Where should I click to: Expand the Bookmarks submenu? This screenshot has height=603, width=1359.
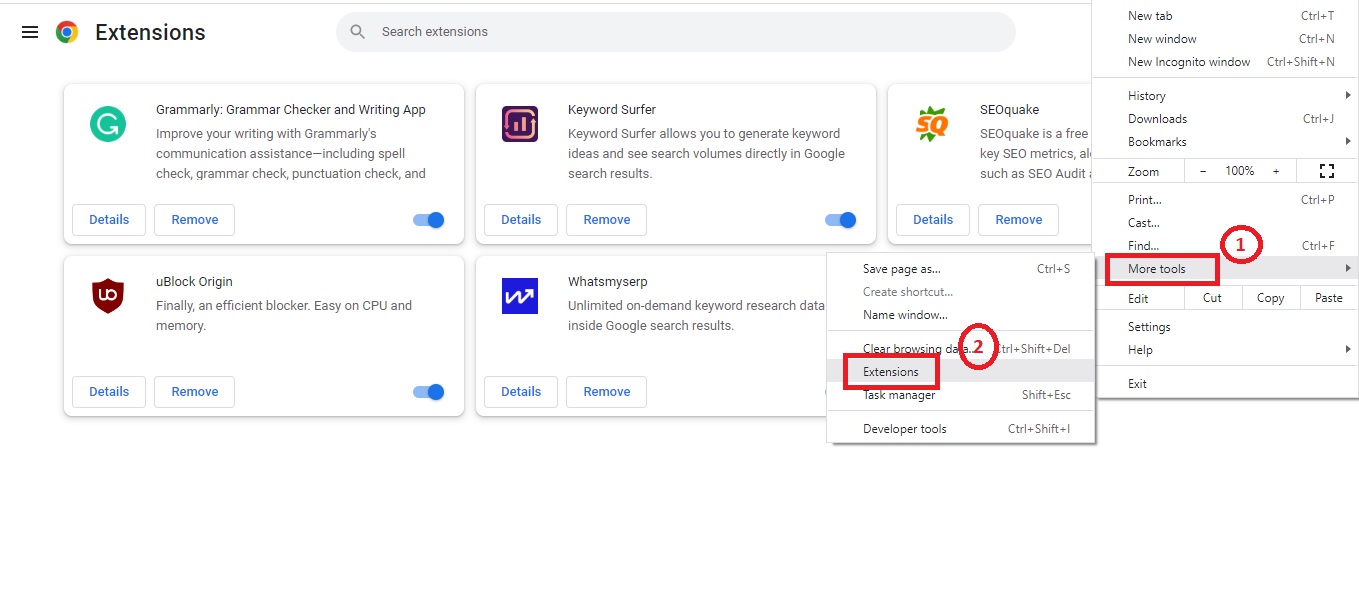pos(1228,142)
